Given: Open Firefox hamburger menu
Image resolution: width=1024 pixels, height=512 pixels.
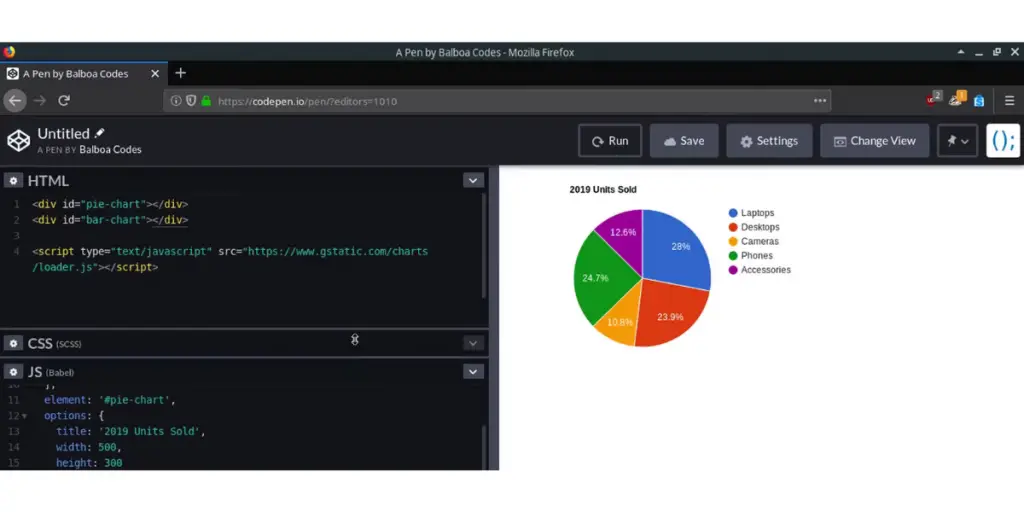Looking at the screenshot, I should point(1010,101).
